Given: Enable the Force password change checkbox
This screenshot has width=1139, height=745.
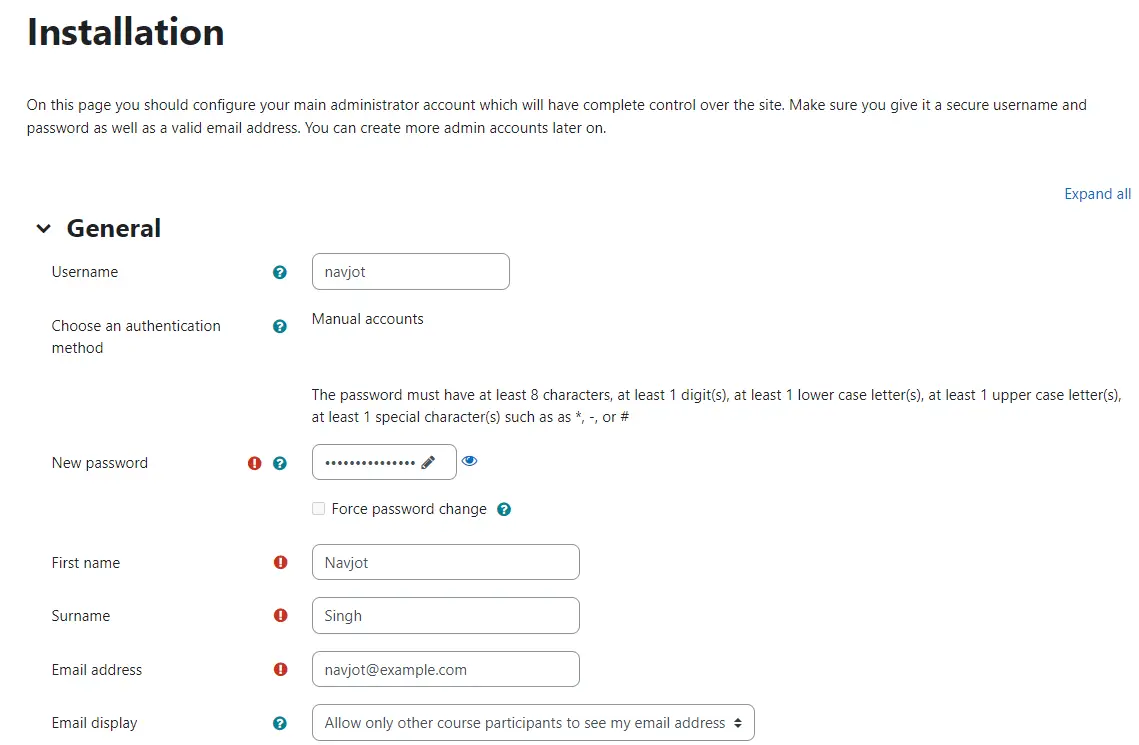Looking at the screenshot, I should tap(318, 509).
